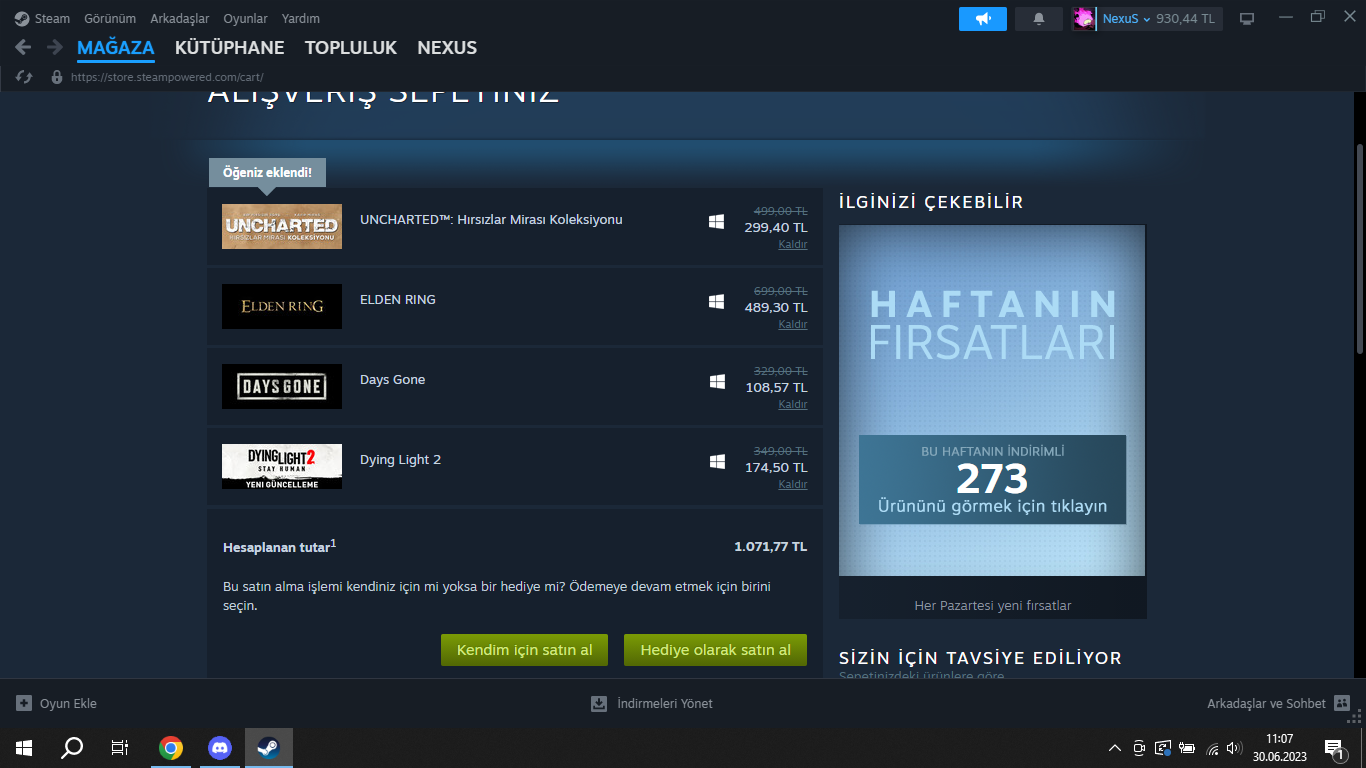This screenshot has height=768, width=1366.
Task: Click the 108,57 TL price
Action: 777,387
